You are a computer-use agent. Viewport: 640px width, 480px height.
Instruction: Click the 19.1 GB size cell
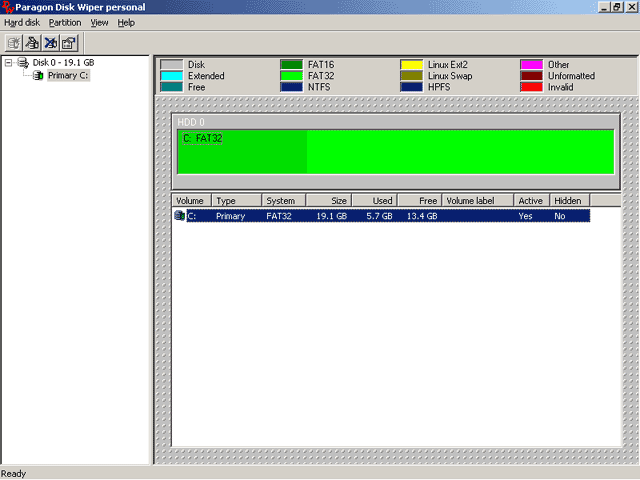331,216
